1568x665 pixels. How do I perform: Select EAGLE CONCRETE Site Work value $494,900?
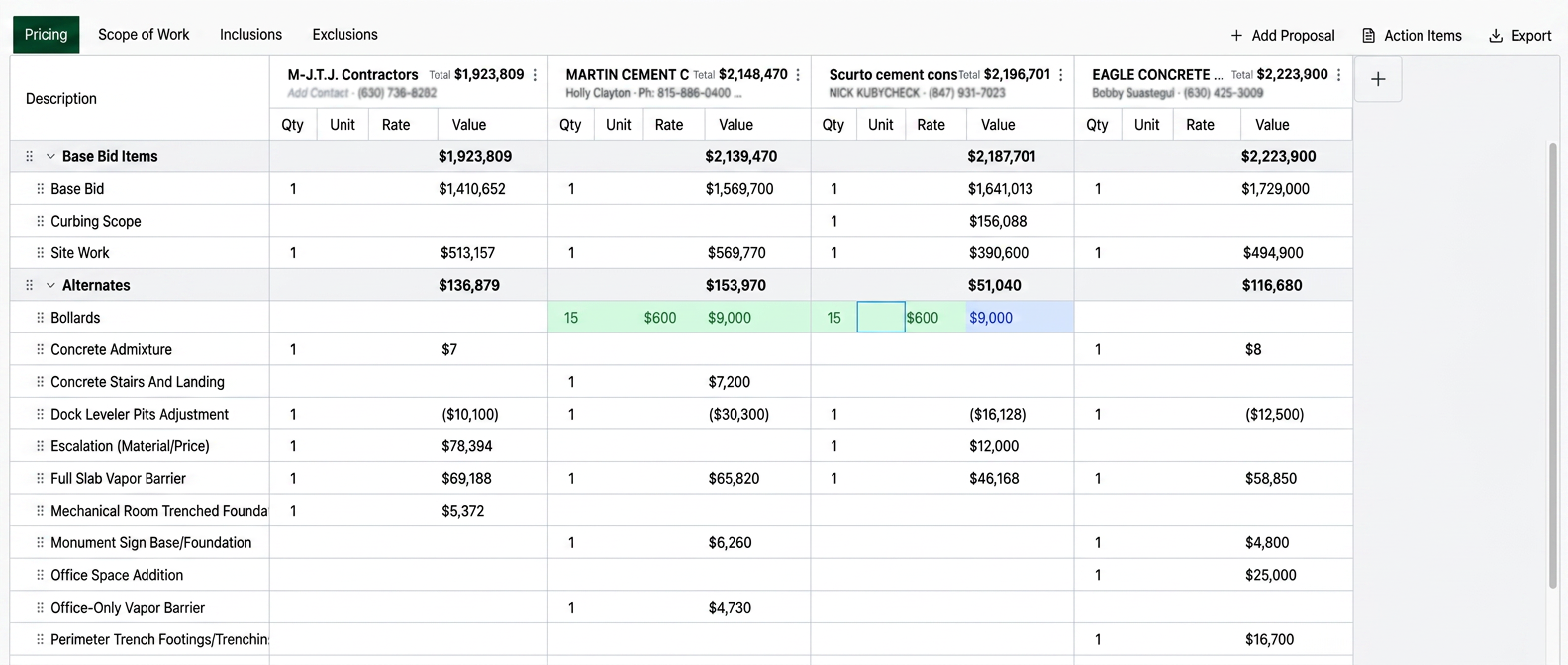(x=1273, y=253)
